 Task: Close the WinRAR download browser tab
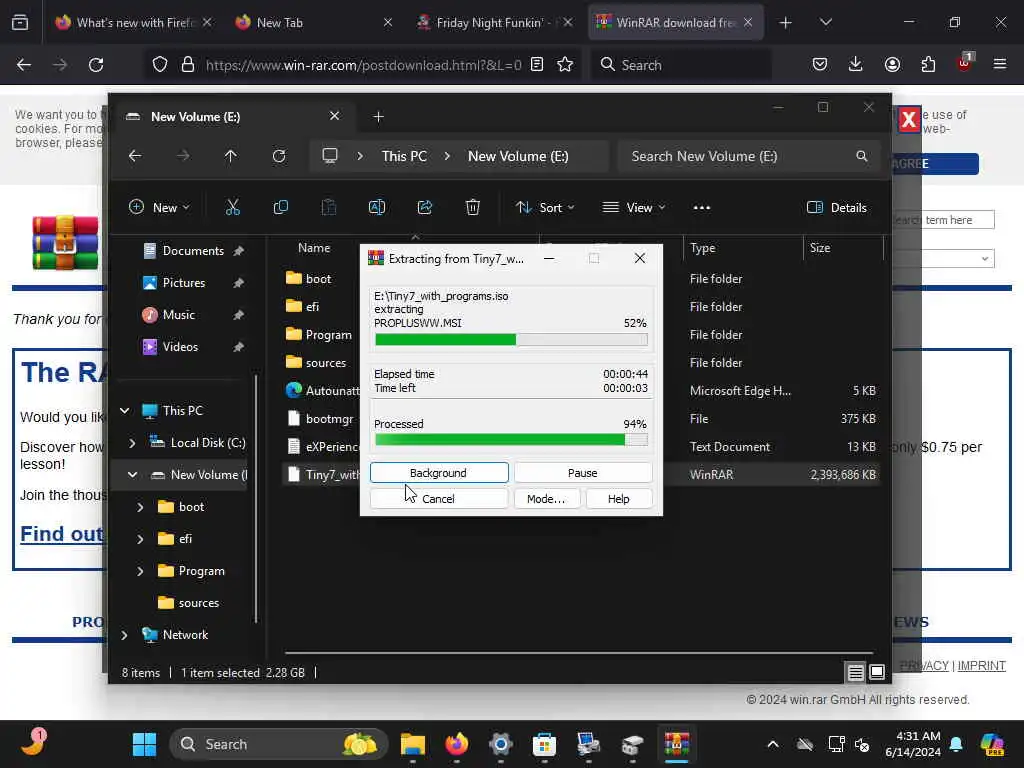coord(748,22)
